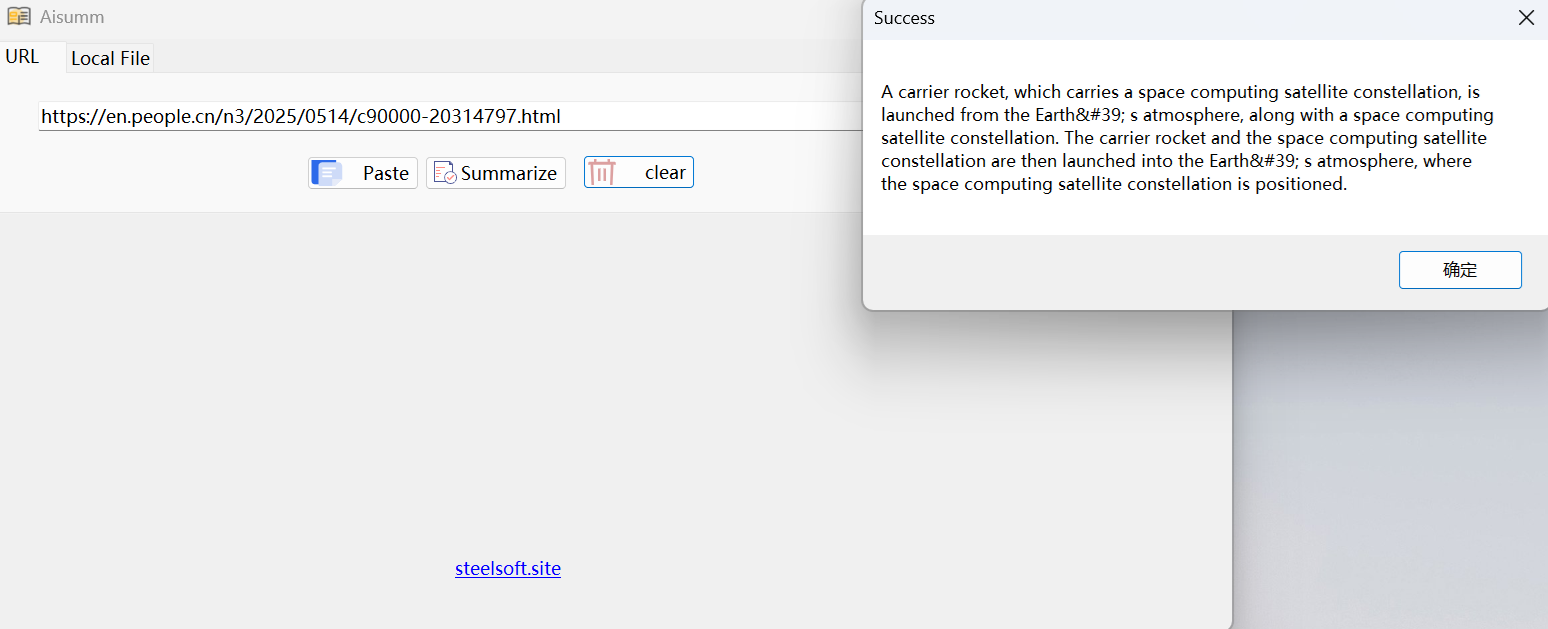Click the Success dialog title bar
Image resolution: width=1548 pixels, height=629 pixels.
[1180, 18]
